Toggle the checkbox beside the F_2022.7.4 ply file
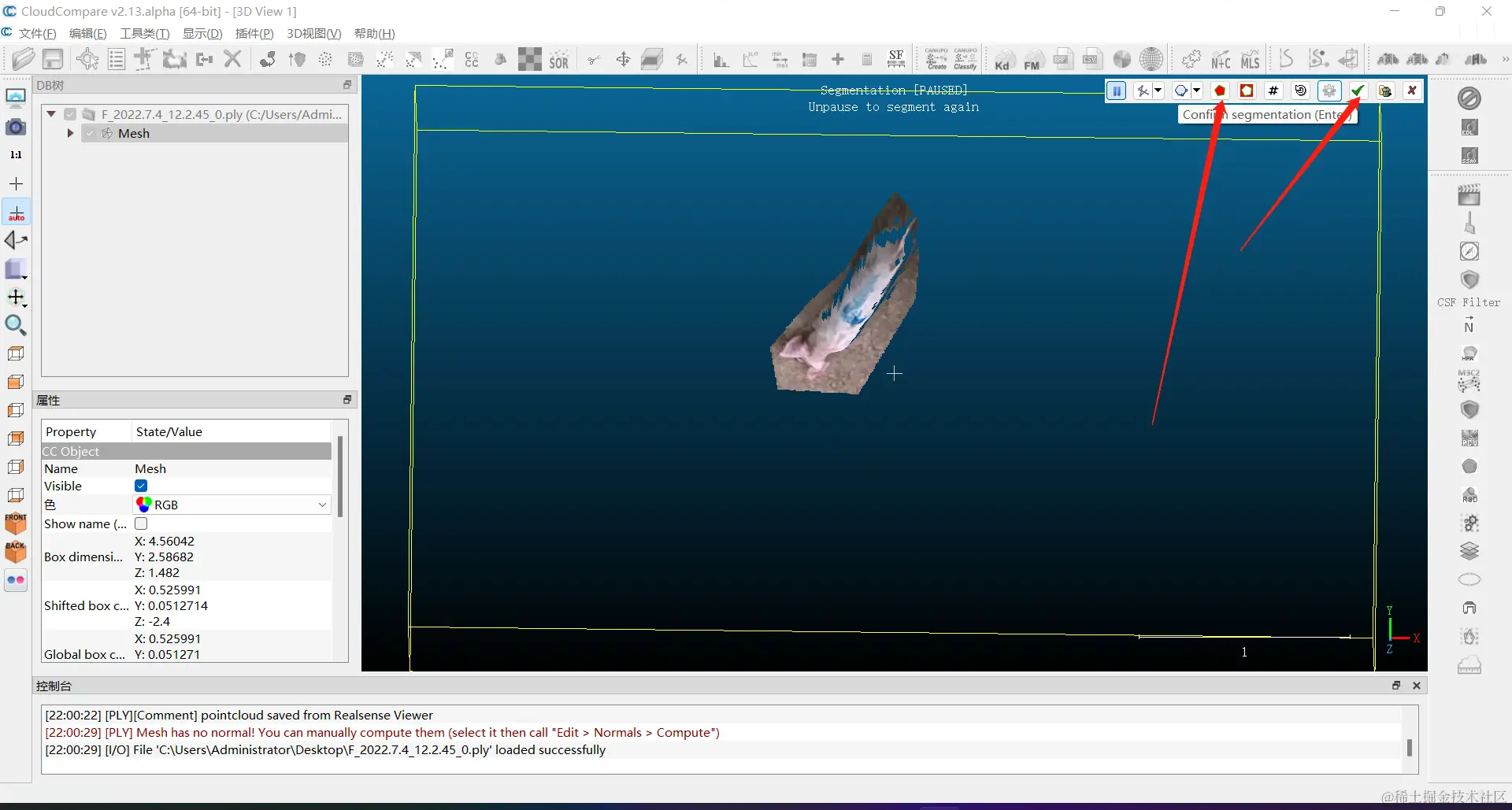The image size is (1512, 810). click(70, 114)
